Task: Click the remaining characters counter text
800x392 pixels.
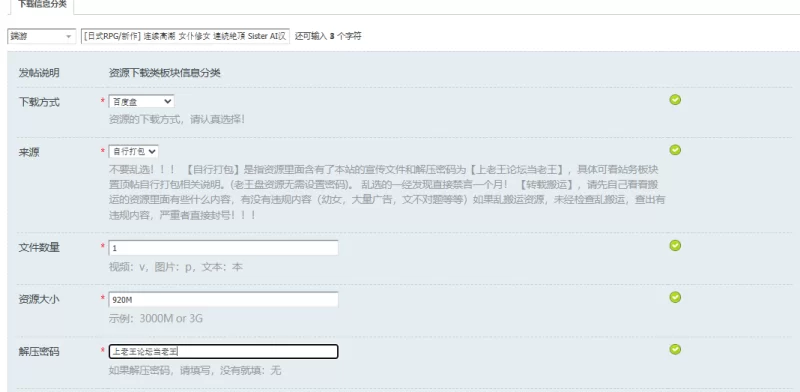Action: pos(328,36)
